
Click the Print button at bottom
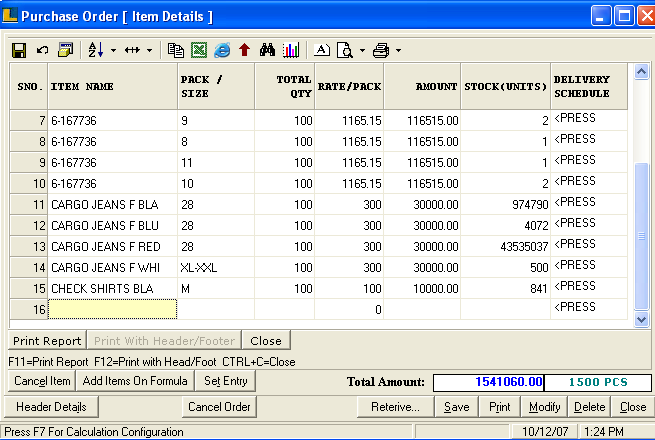(x=500, y=407)
